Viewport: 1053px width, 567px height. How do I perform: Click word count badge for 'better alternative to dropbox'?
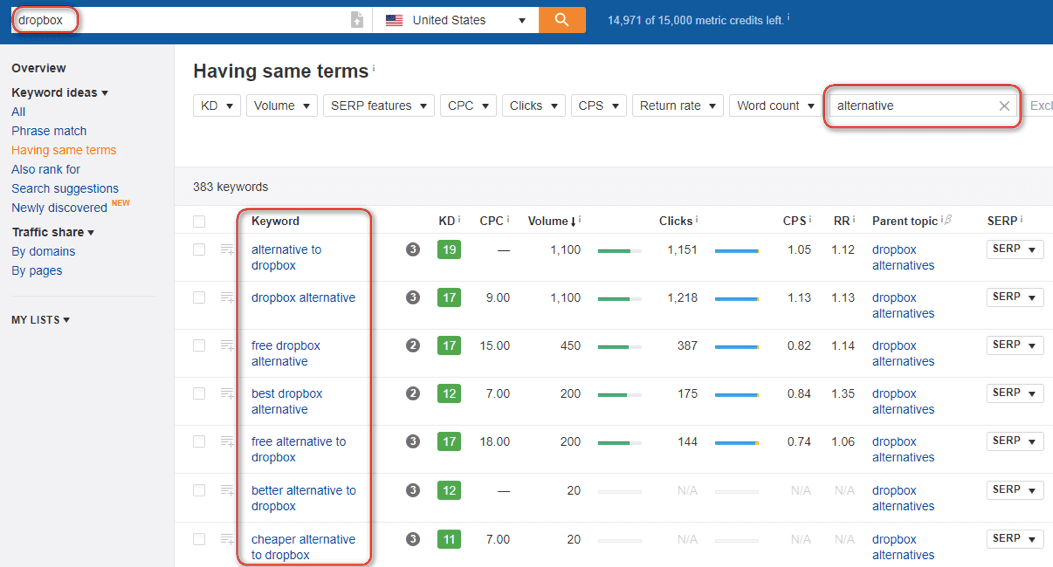coord(413,490)
